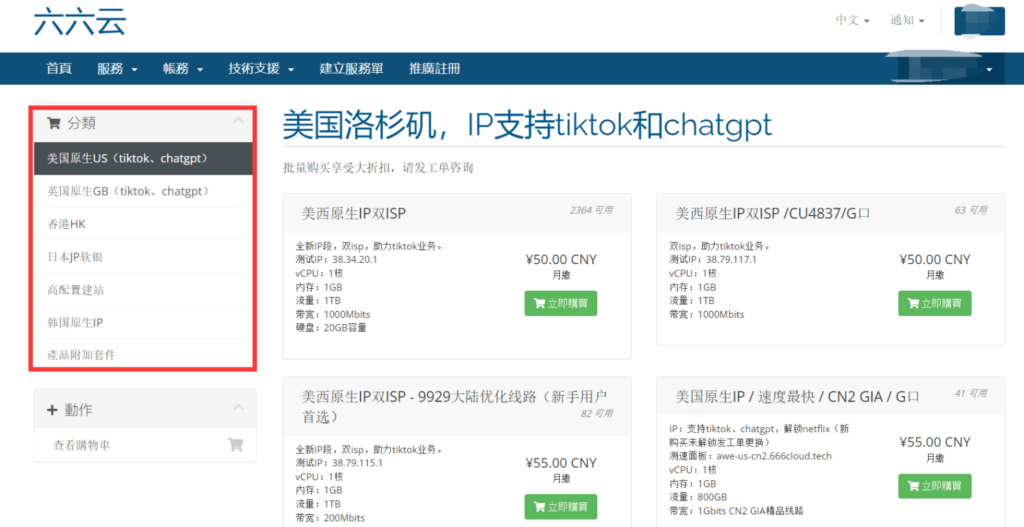Click the shopping cart icon beside 分類
The width and height of the screenshot is (1024, 527).
tap(54, 123)
